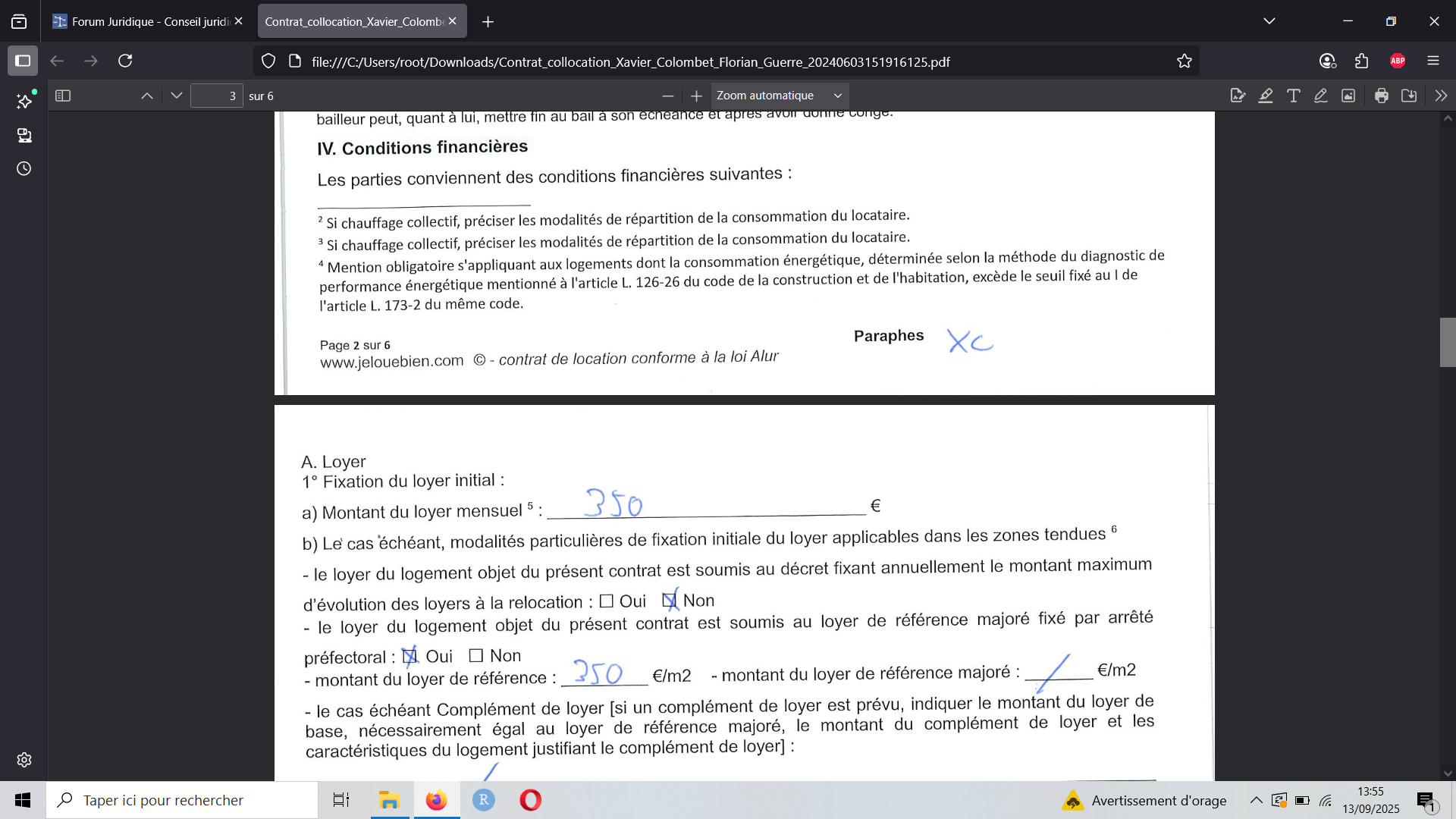Bookmark this page with star icon

(x=1185, y=61)
